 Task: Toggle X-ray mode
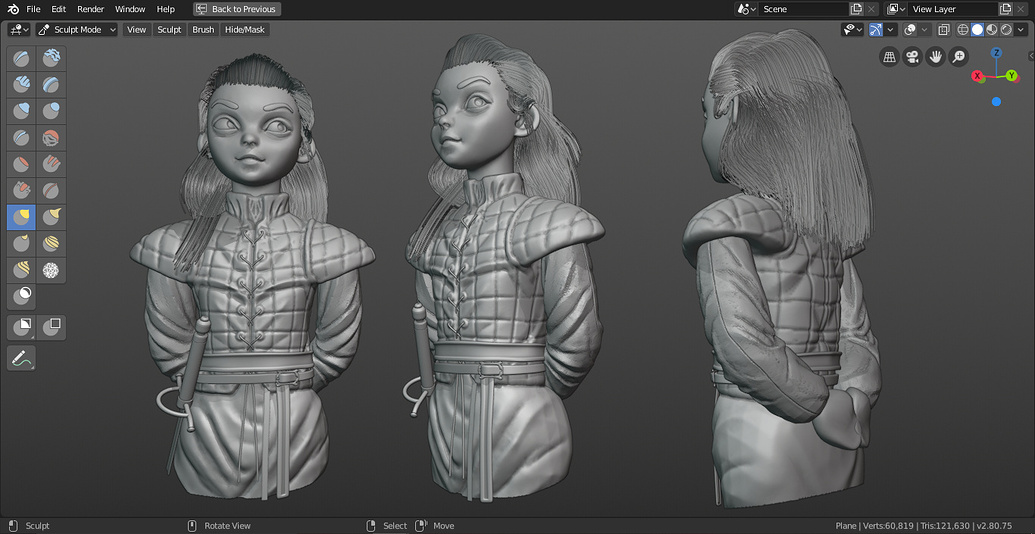coord(944,30)
